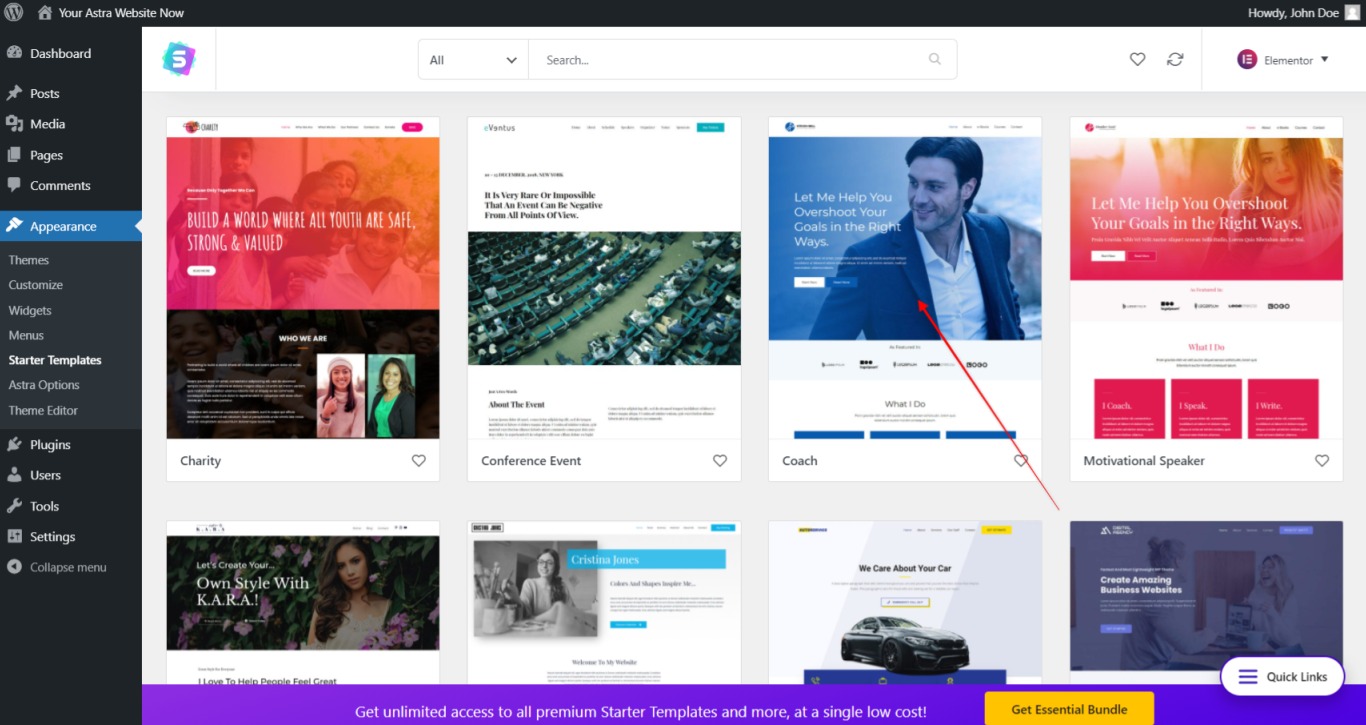Click the Tools wrench icon

pos(14,506)
